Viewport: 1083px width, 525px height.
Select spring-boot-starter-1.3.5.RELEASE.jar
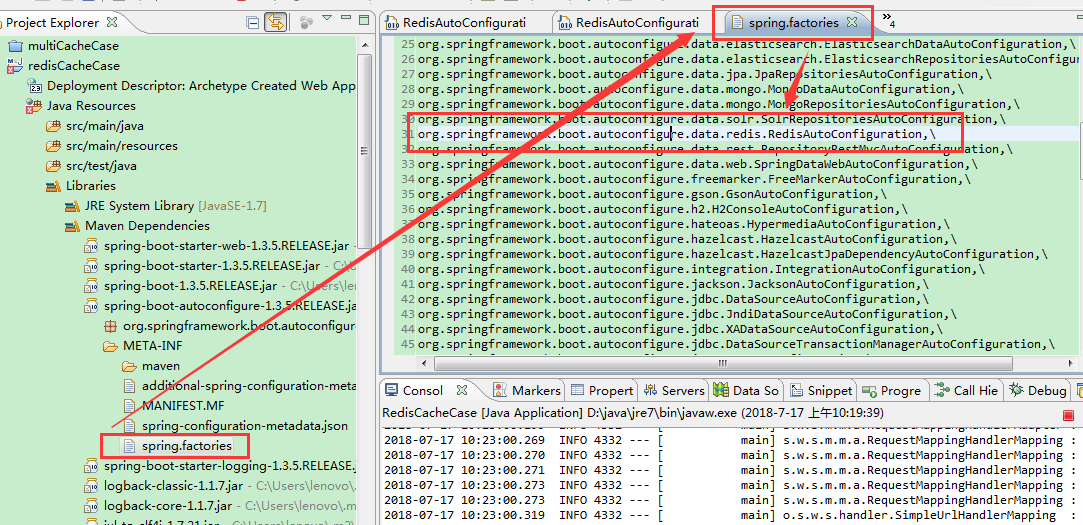point(212,266)
